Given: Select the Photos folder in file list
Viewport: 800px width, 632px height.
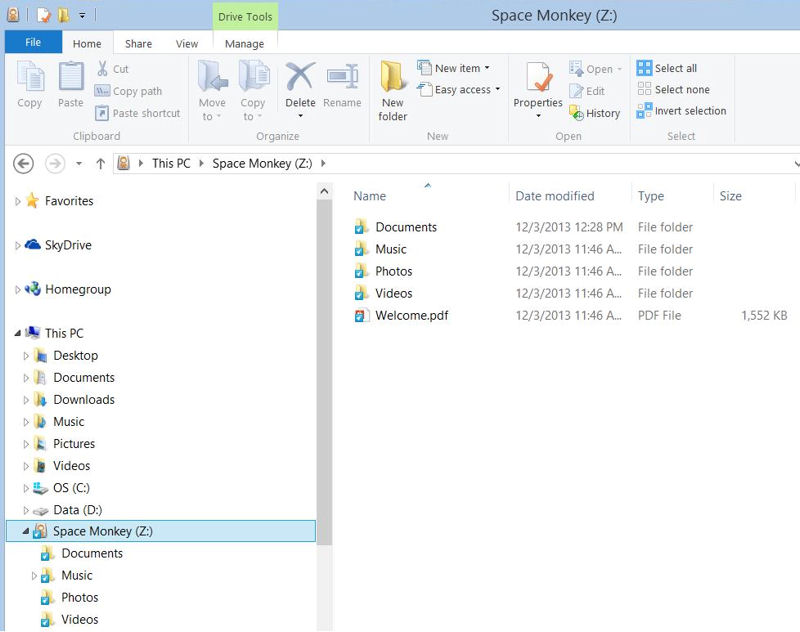Looking at the screenshot, I should 383,271.
